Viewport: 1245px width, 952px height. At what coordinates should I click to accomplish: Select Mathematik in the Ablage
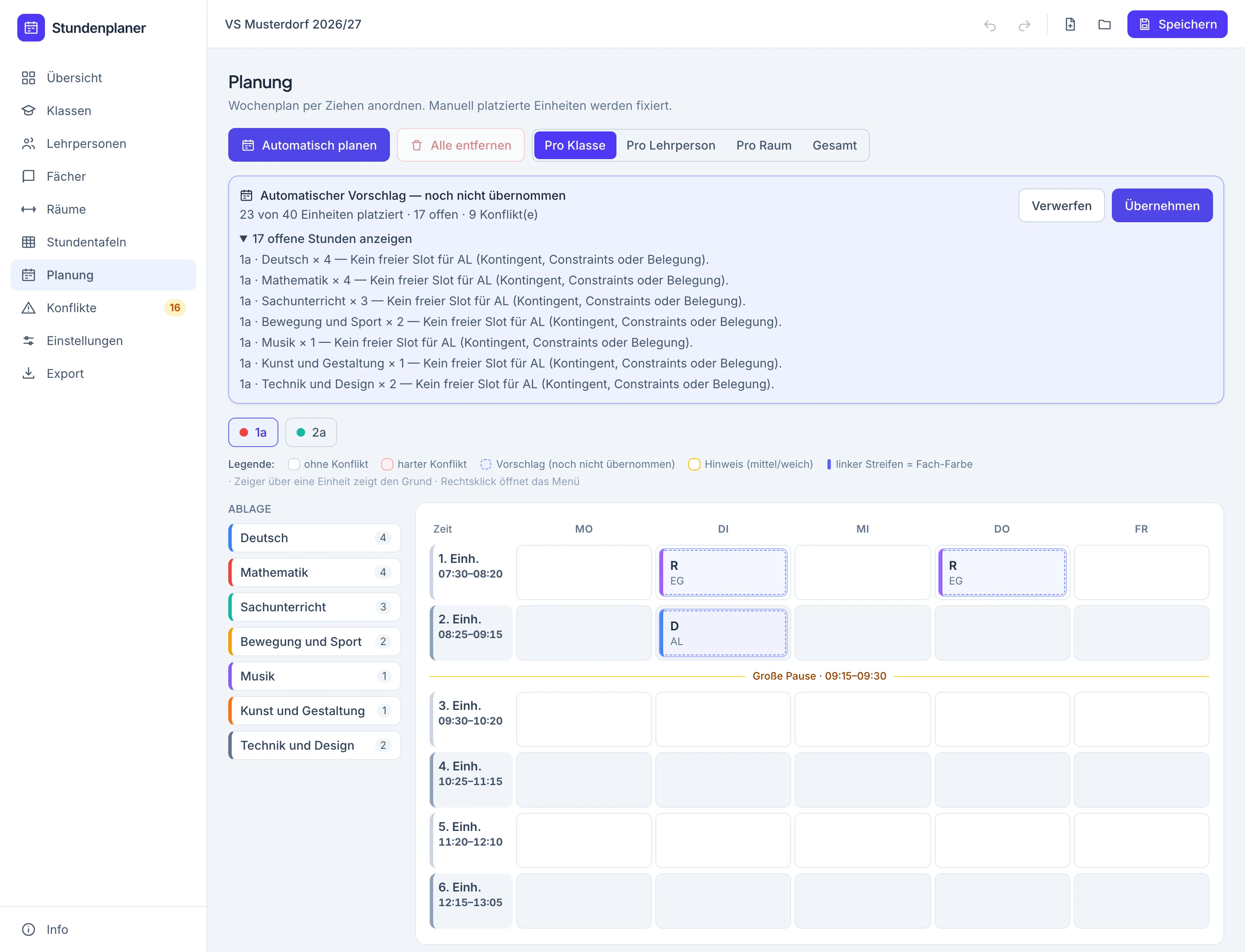pyautogui.click(x=315, y=572)
